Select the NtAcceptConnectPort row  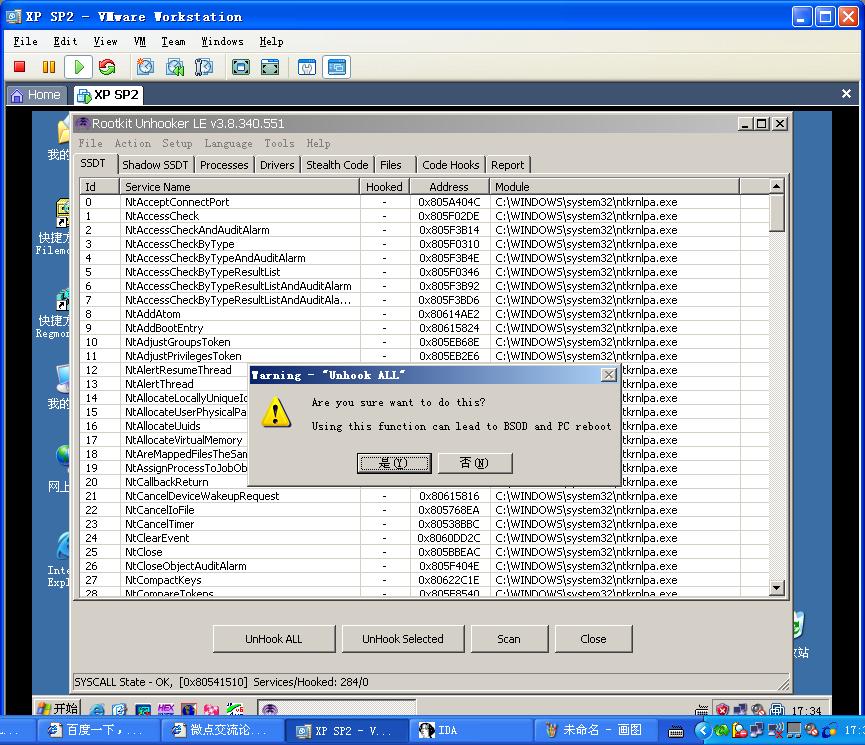click(x=425, y=202)
